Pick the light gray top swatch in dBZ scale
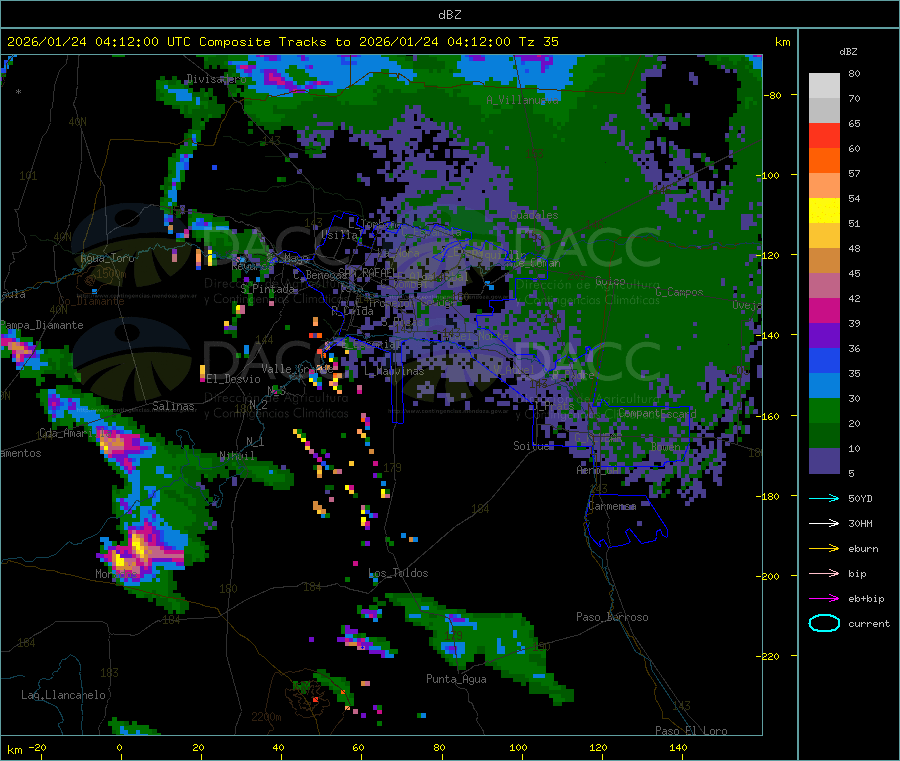900x761 pixels. [x=824, y=86]
